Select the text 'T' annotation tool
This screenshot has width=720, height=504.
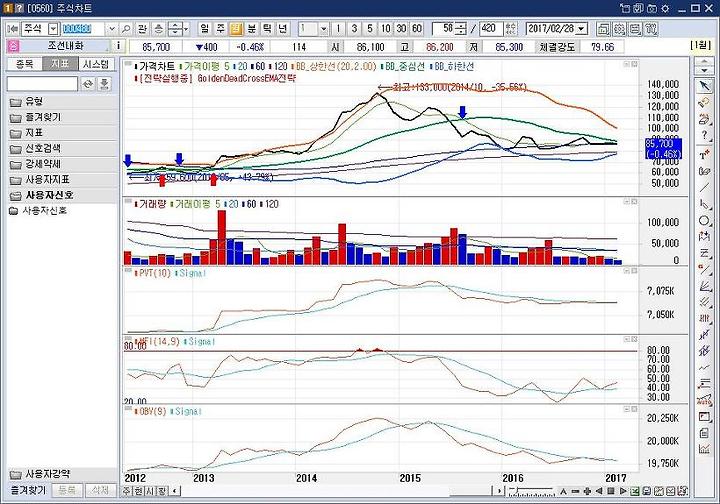pyautogui.click(x=704, y=154)
